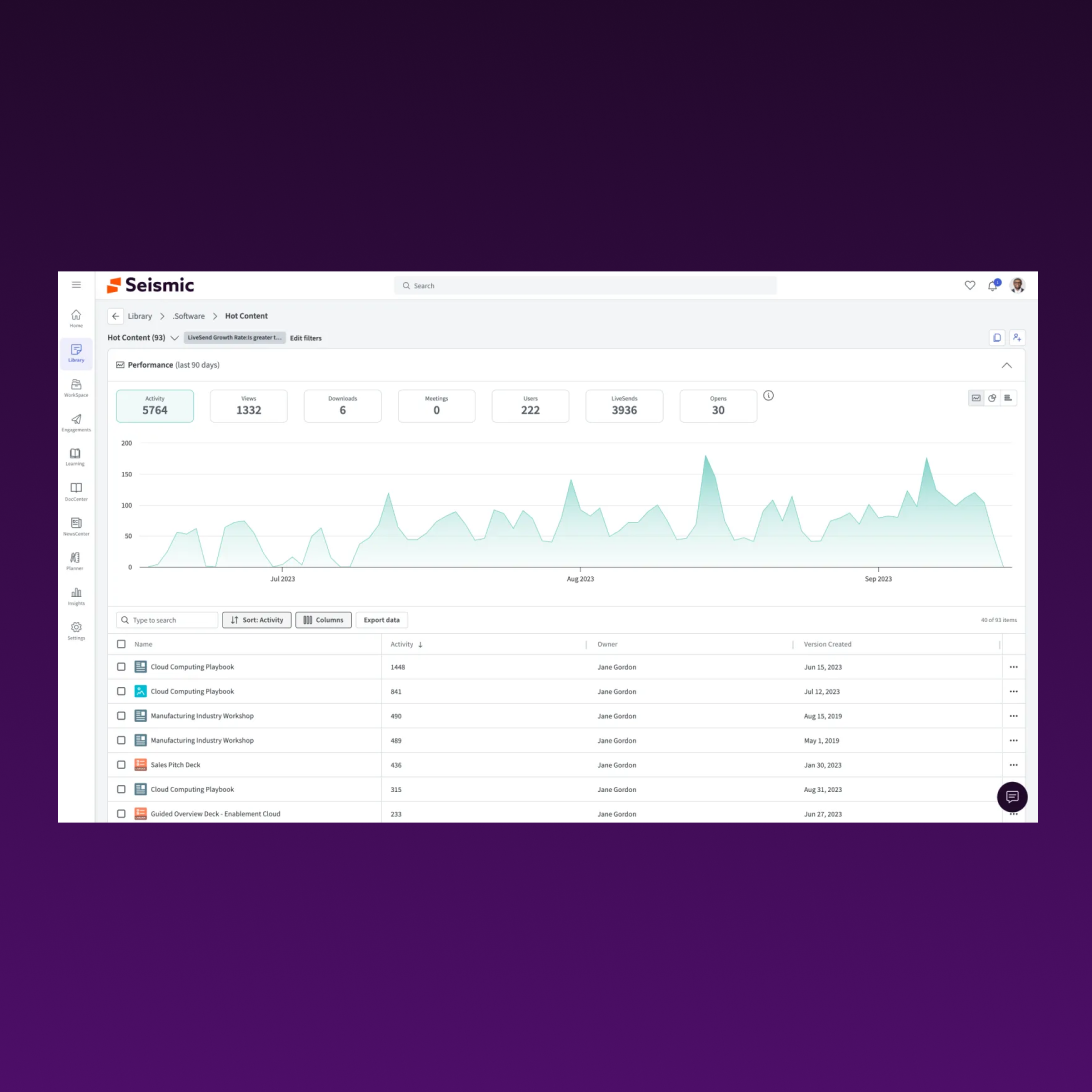
Task: Click the Export data button
Action: coord(381,620)
